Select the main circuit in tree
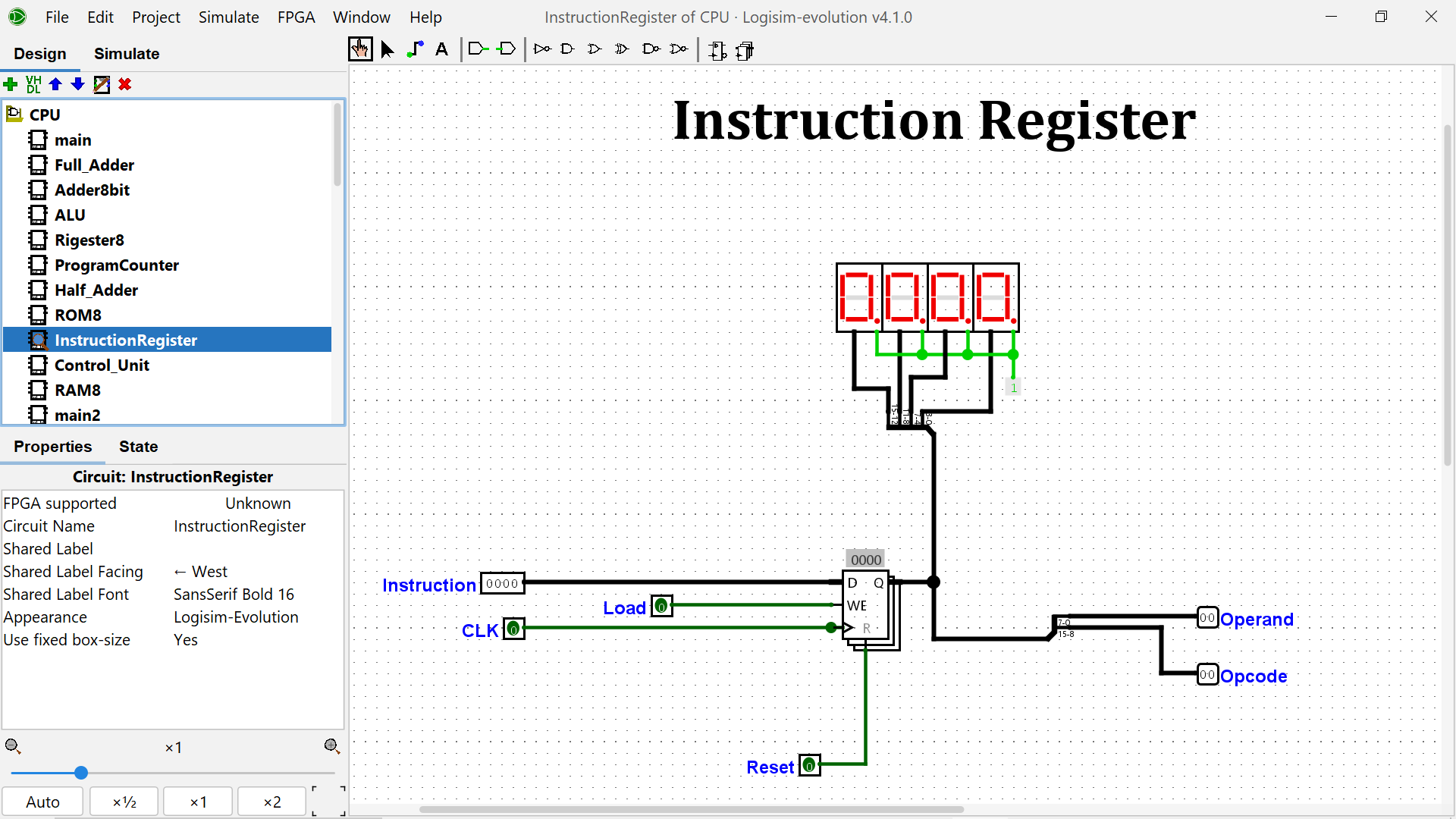 point(73,140)
